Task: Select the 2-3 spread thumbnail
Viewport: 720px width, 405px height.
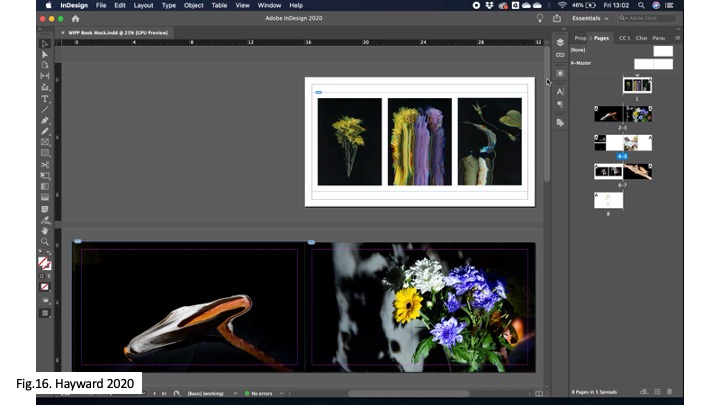Action: [622, 114]
